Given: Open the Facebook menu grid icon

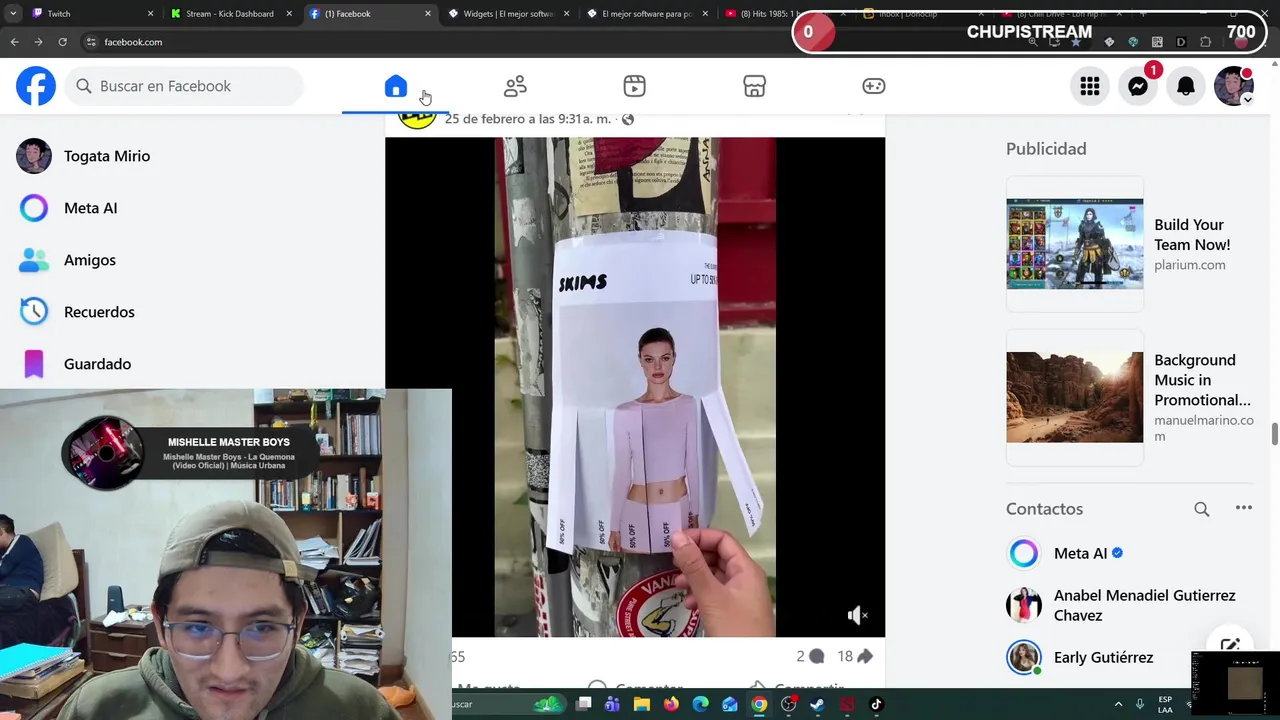Looking at the screenshot, I should [1090, 87].
